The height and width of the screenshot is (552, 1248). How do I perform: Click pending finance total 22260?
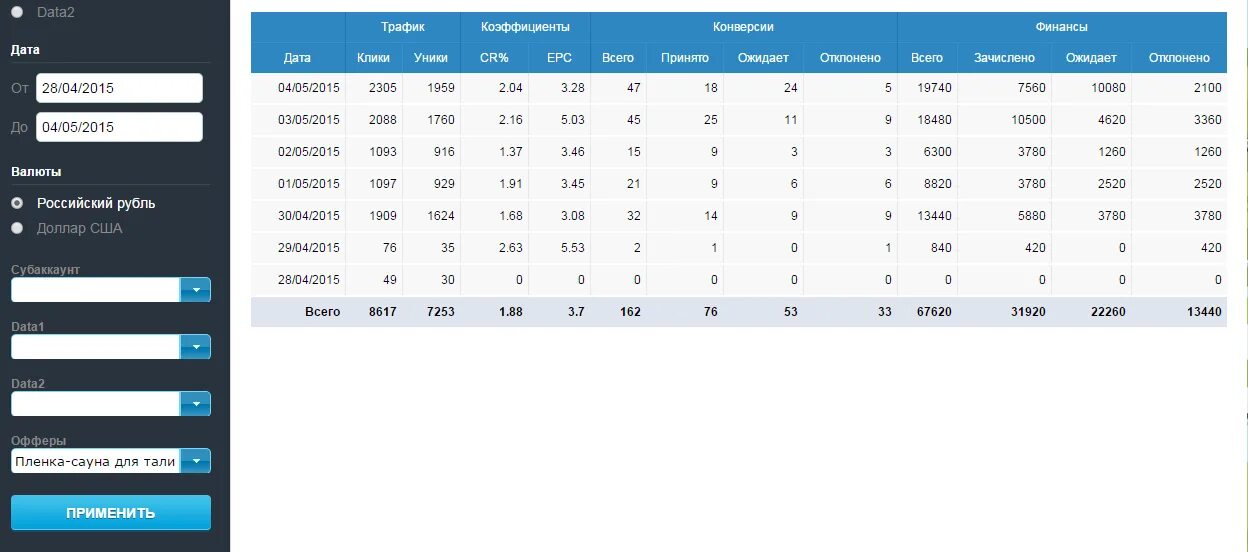click(x=1107, y=312)
